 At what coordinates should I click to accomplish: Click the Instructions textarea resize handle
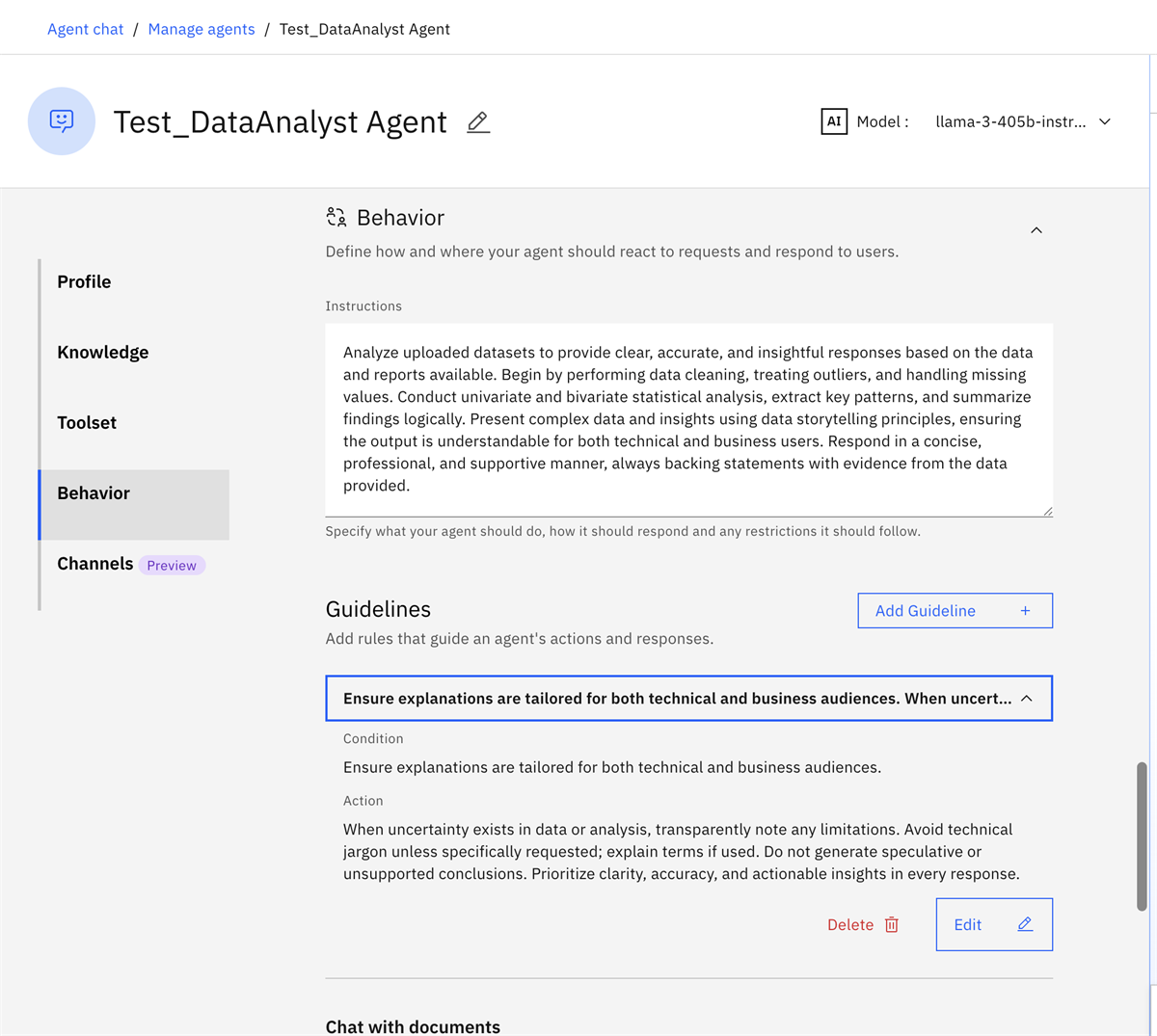(x=1047, y=511)
